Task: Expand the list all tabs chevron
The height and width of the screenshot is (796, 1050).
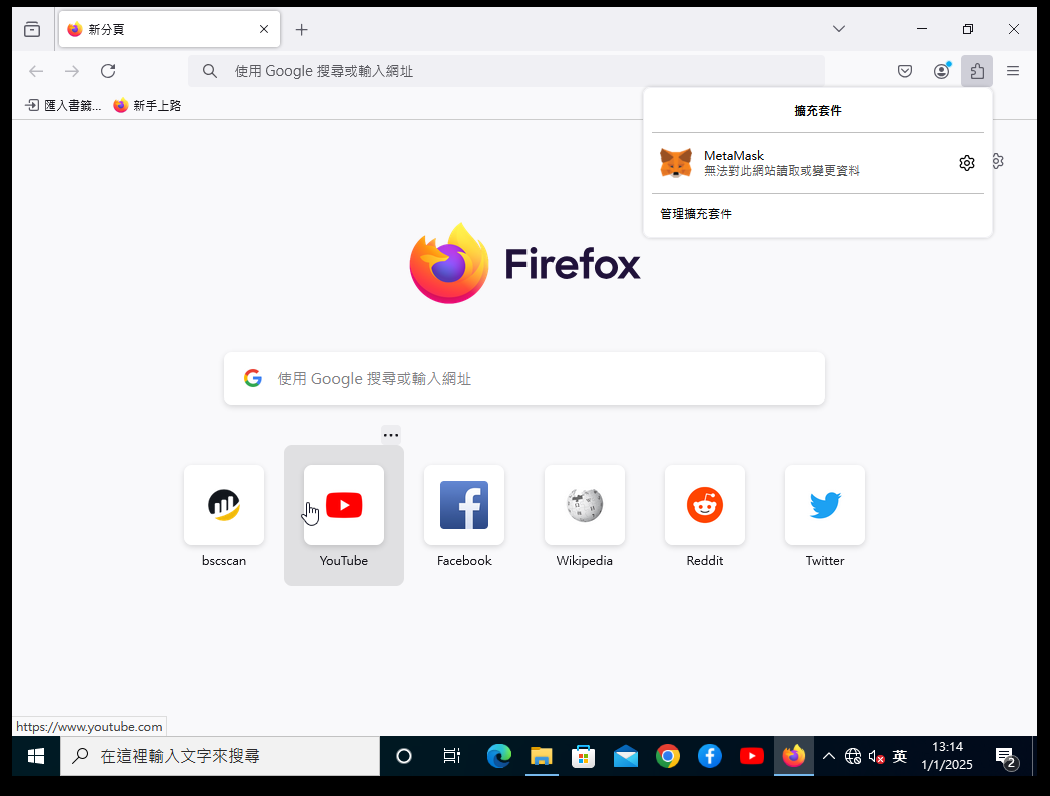Action: pos(838,29)
